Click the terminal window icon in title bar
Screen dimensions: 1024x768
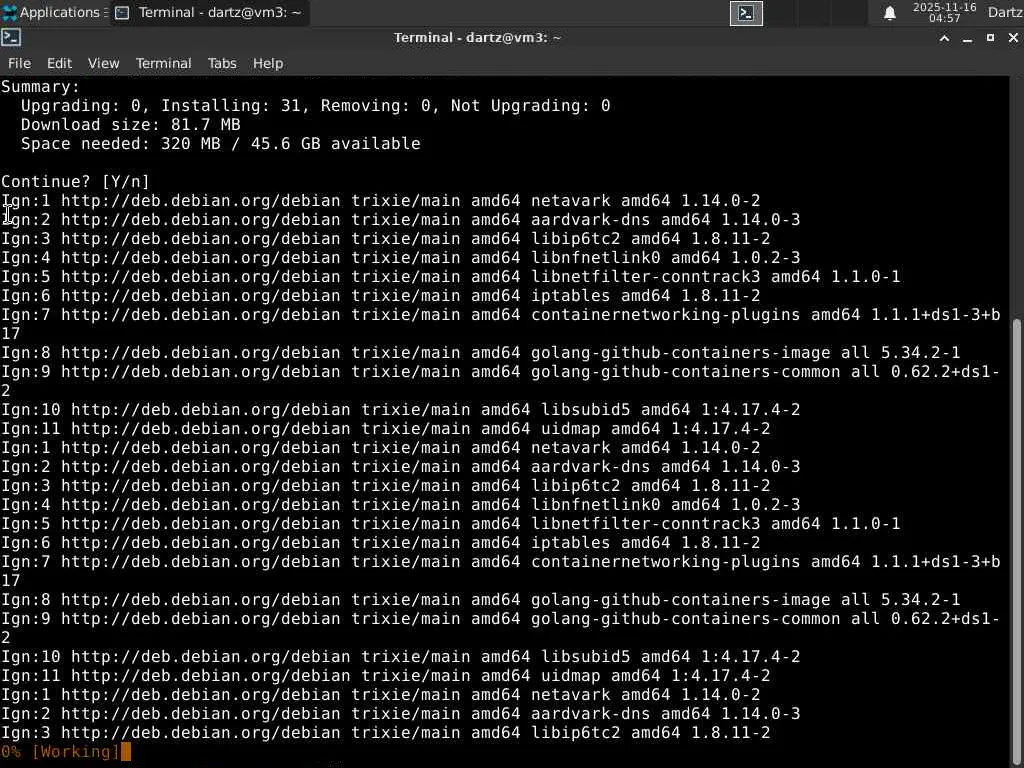11,38
